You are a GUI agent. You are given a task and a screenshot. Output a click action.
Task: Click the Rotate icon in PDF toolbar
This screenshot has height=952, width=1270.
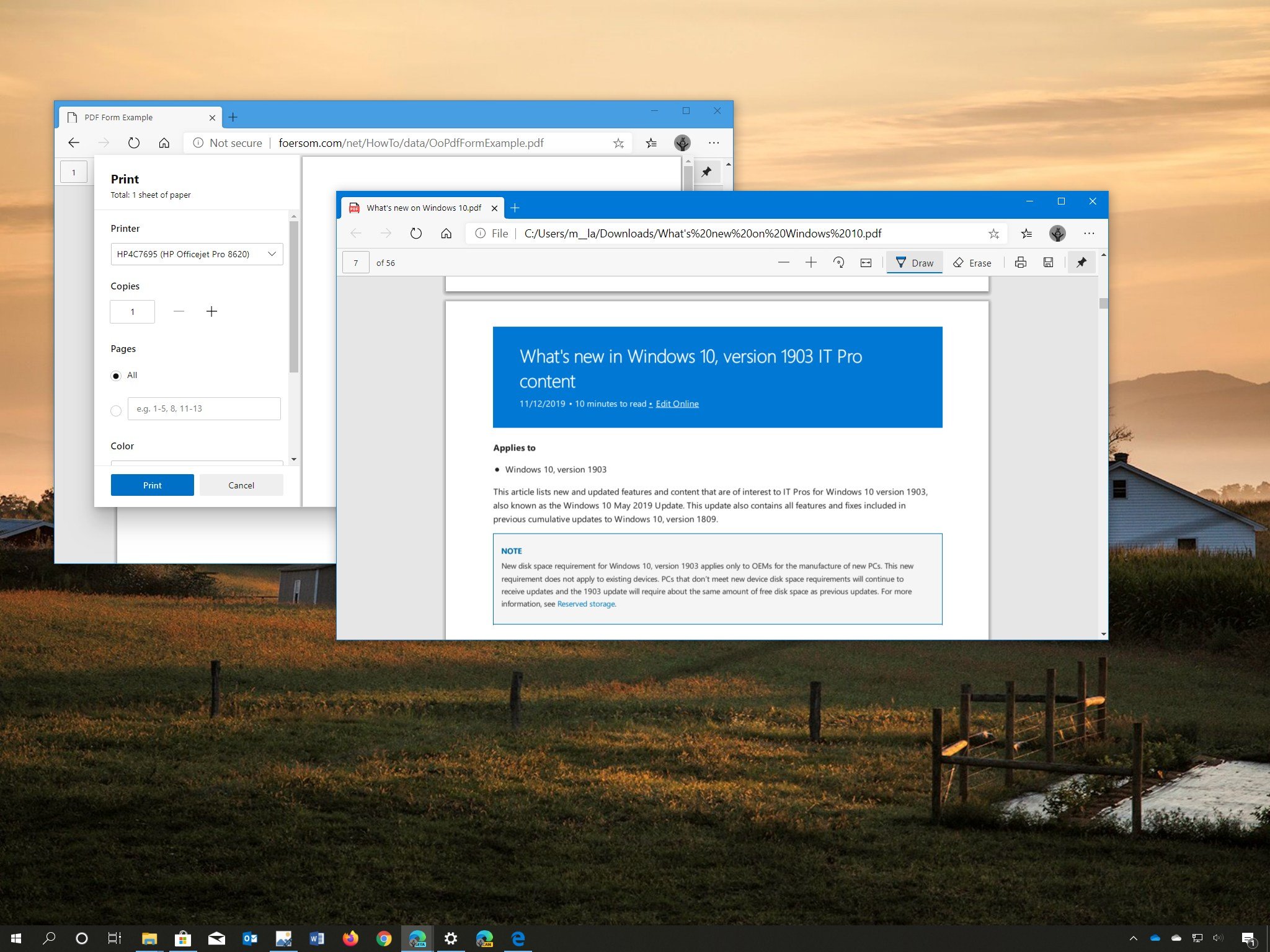coord(838,263)
